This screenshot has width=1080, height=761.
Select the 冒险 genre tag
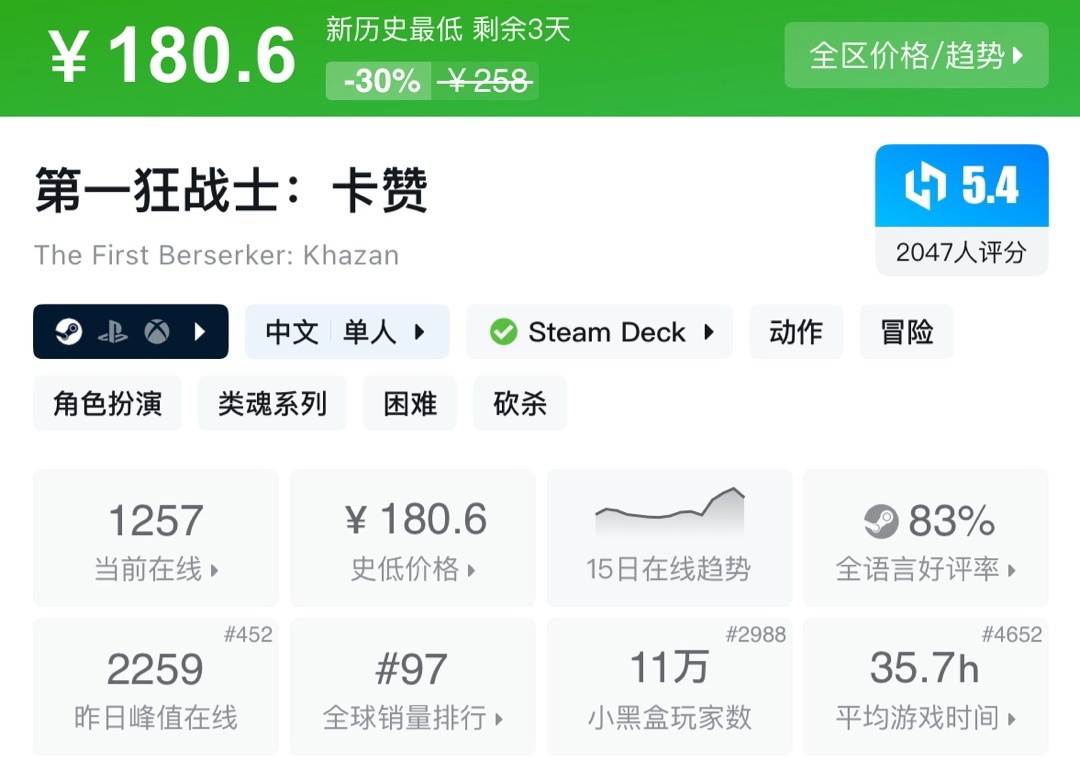(x=906, y=332)
